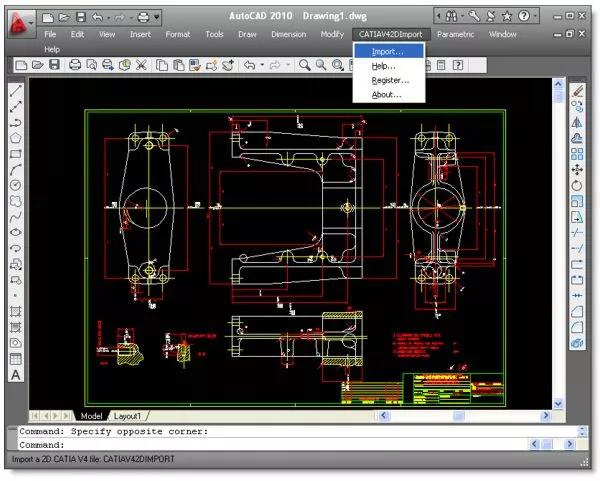The image size is (600, 481).
Task: Select the Rectangle draw tool
Action: tap(16, 154)
